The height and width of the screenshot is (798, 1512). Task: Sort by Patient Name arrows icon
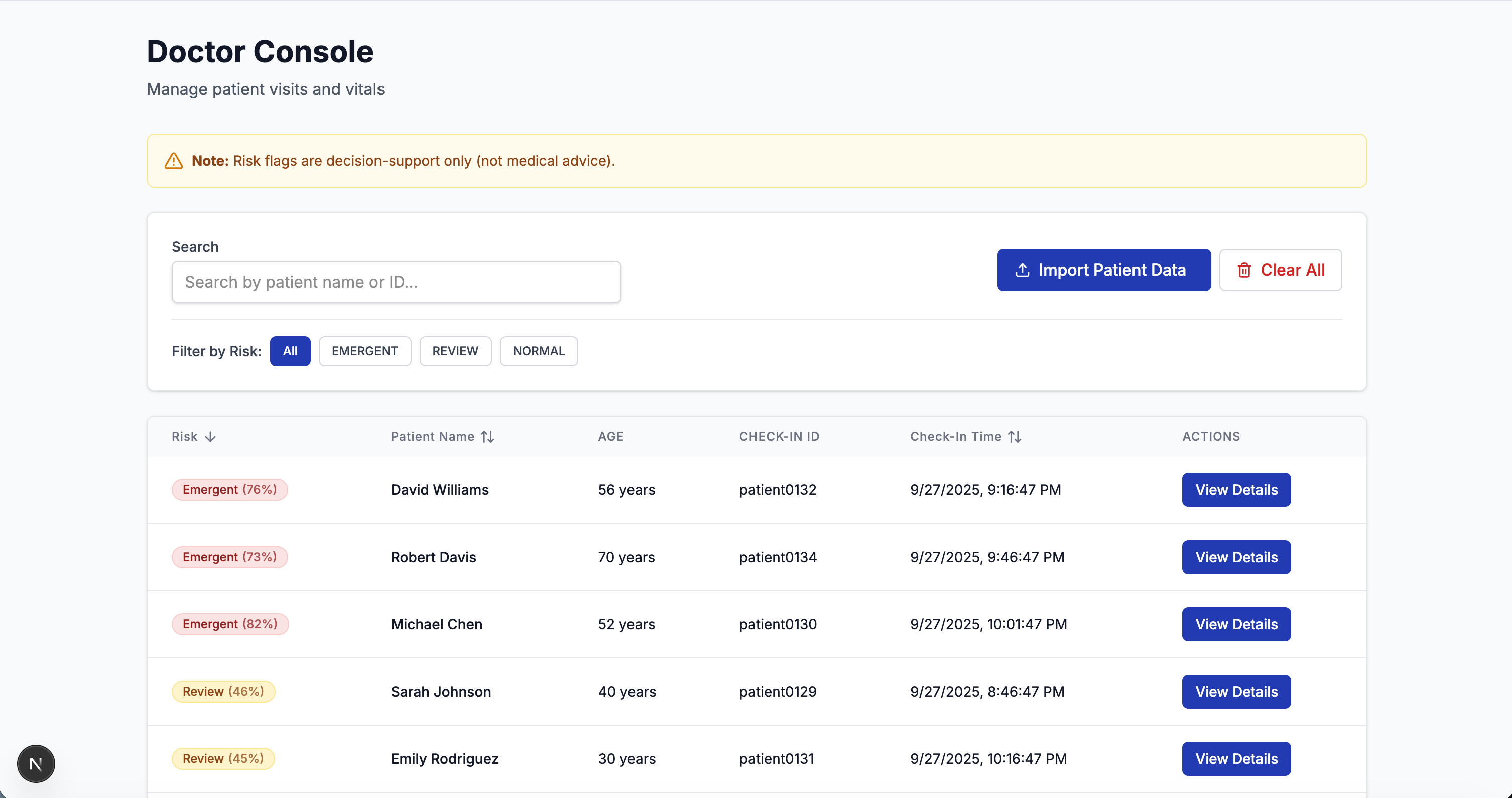pos(487,437)
